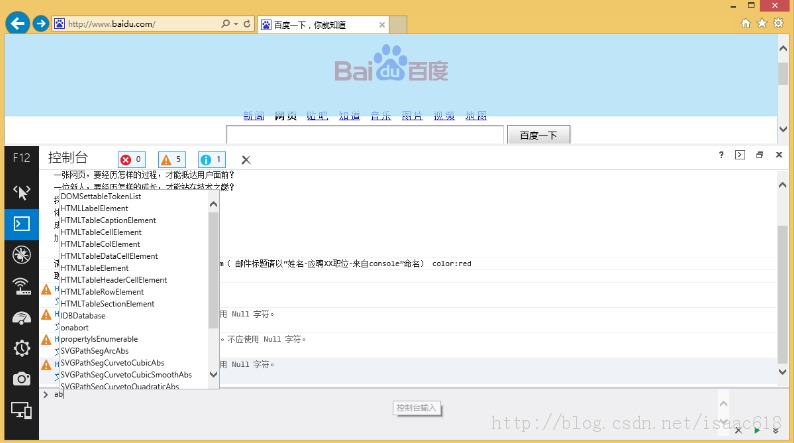Open the address bar dropdown arrow
This screenshot has width=794, height=443.
(236, 24)
